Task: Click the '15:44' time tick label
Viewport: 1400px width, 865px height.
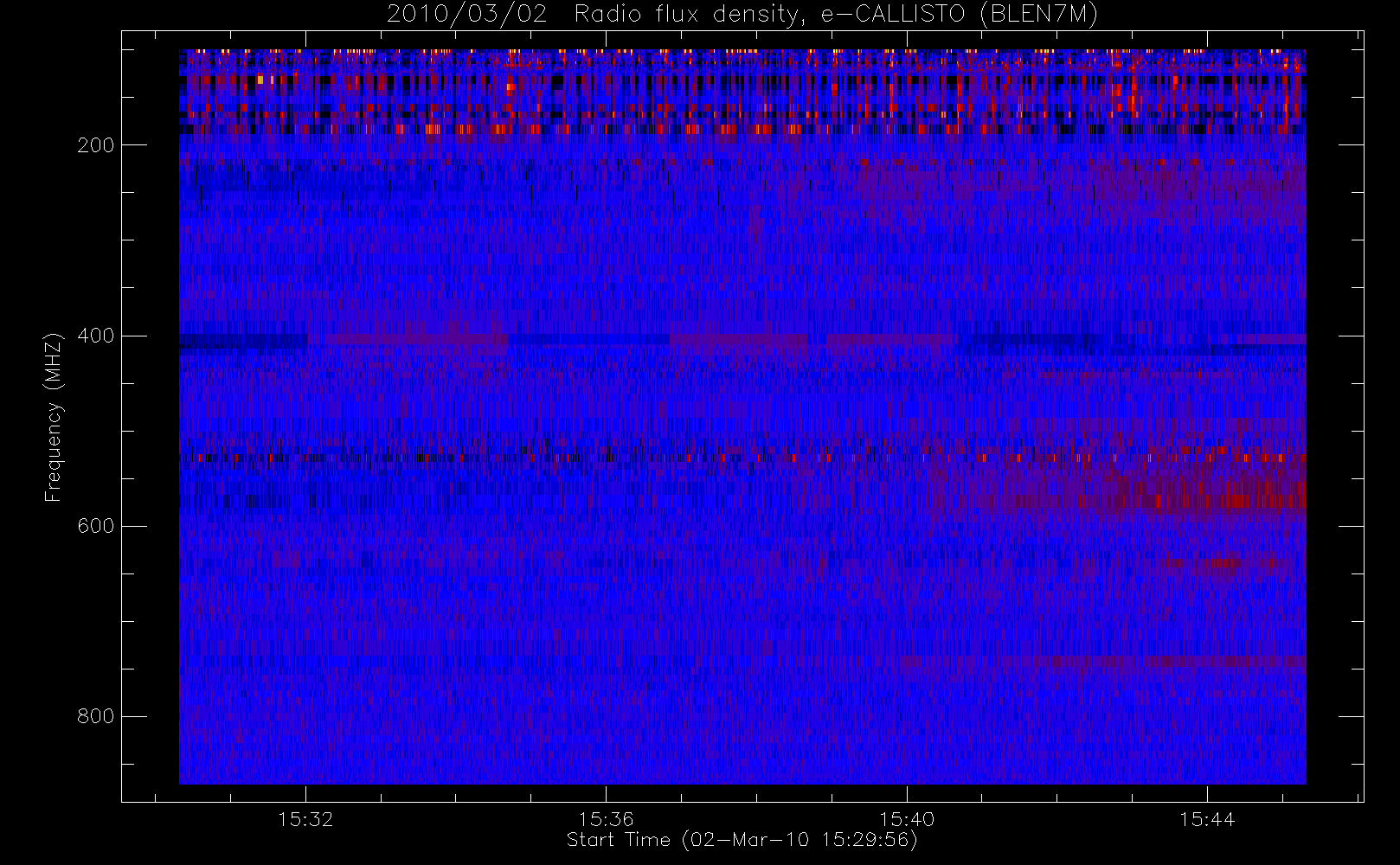Action: click(x=1207, y=819)
